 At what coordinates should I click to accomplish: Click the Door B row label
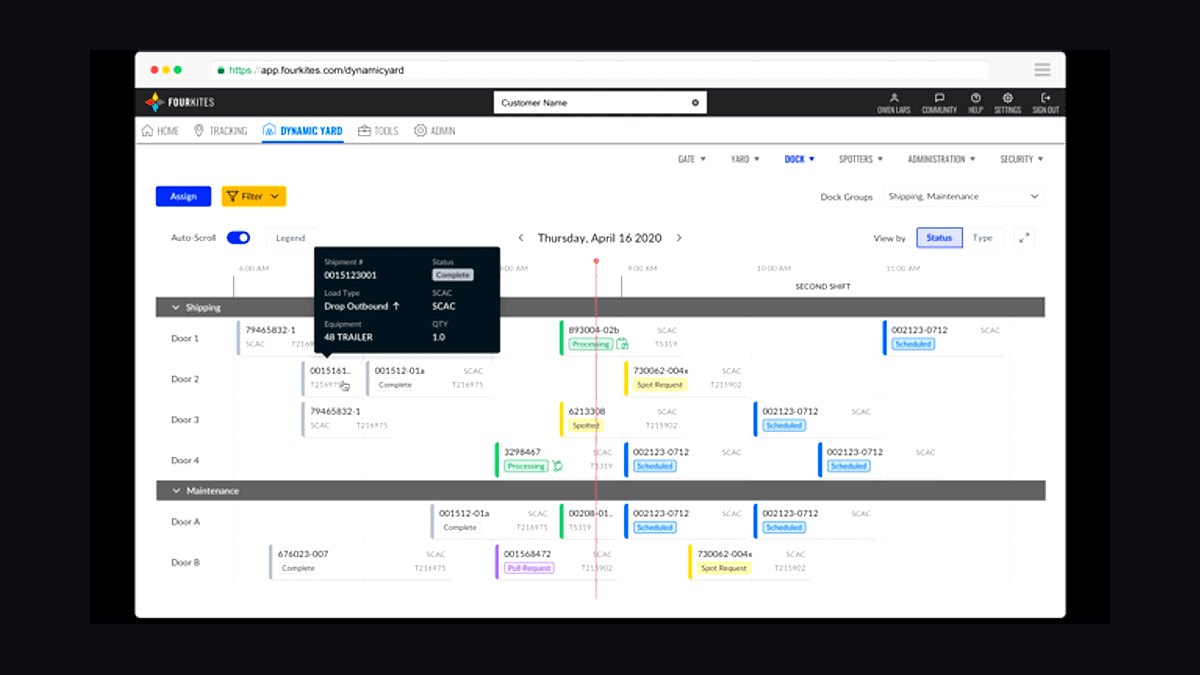pyautogui.click(x=185, y=562)
